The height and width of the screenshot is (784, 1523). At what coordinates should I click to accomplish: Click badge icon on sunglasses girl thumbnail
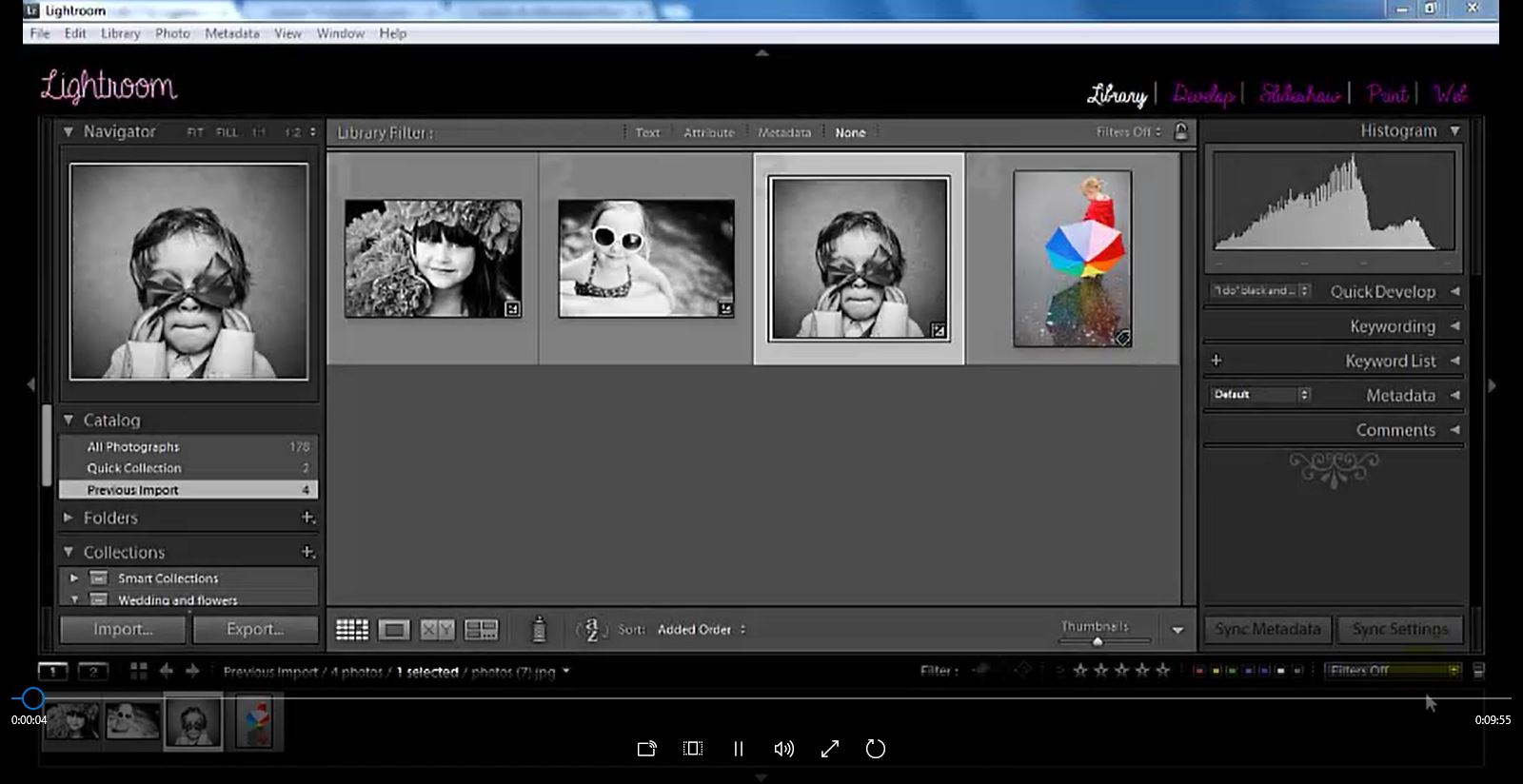tap(725, 308)
